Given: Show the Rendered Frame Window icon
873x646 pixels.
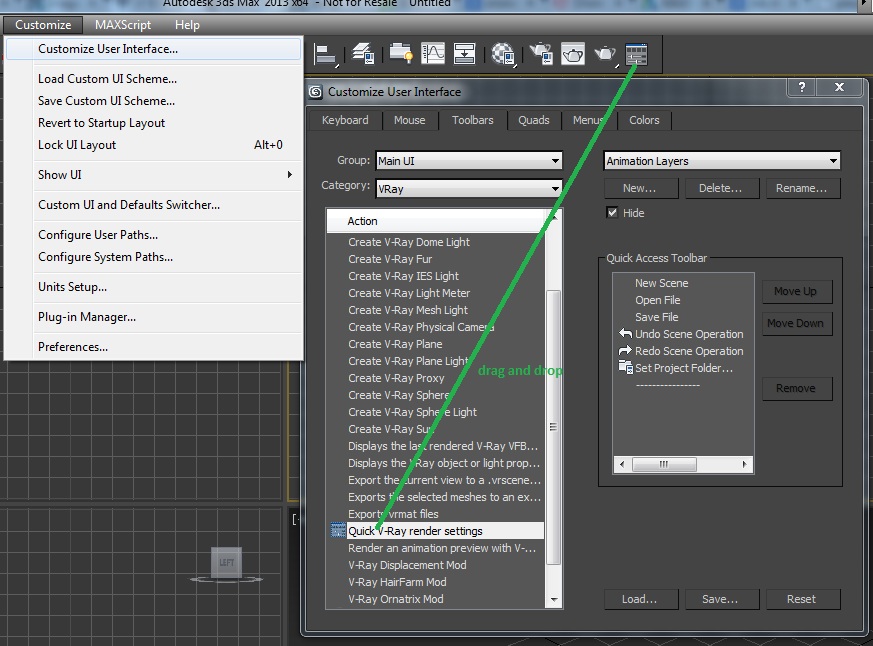Looking at the screenshot, I should click(x=573, y=54).
